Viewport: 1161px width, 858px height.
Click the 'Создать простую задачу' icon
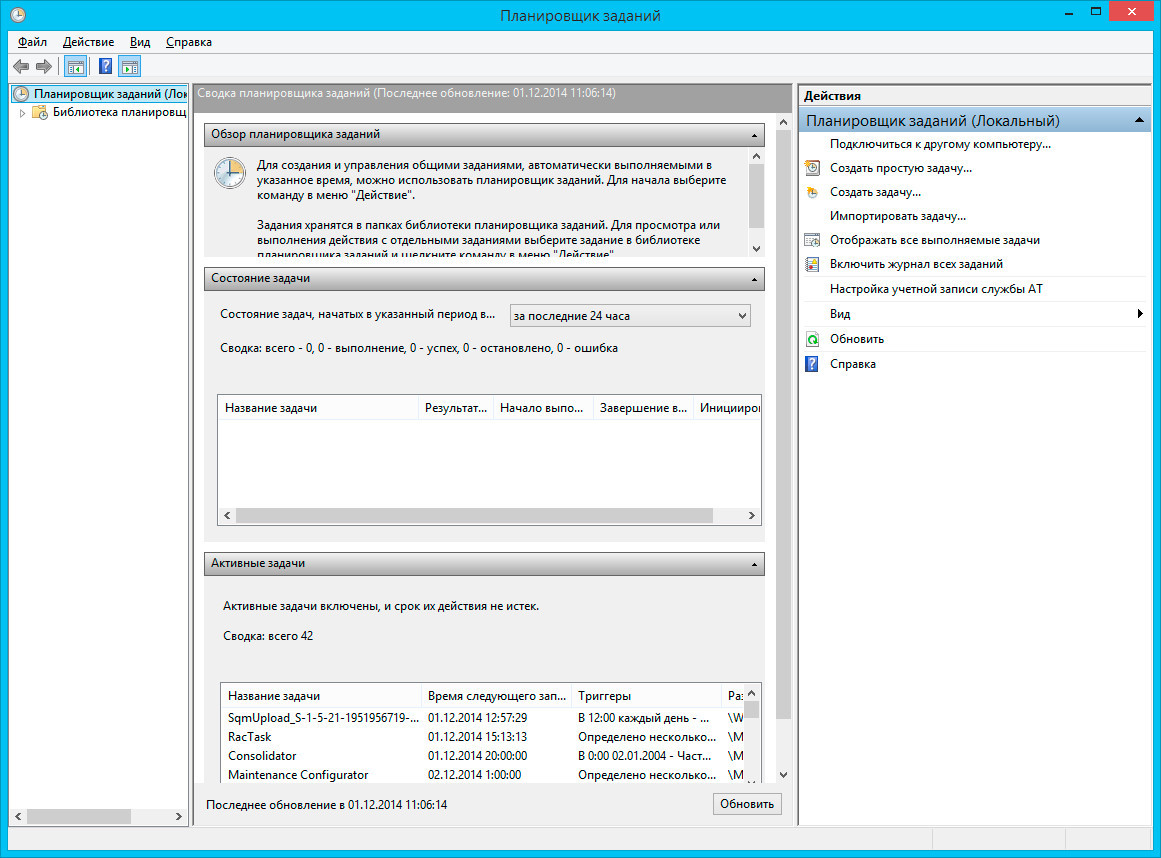[x=812, y=168]
